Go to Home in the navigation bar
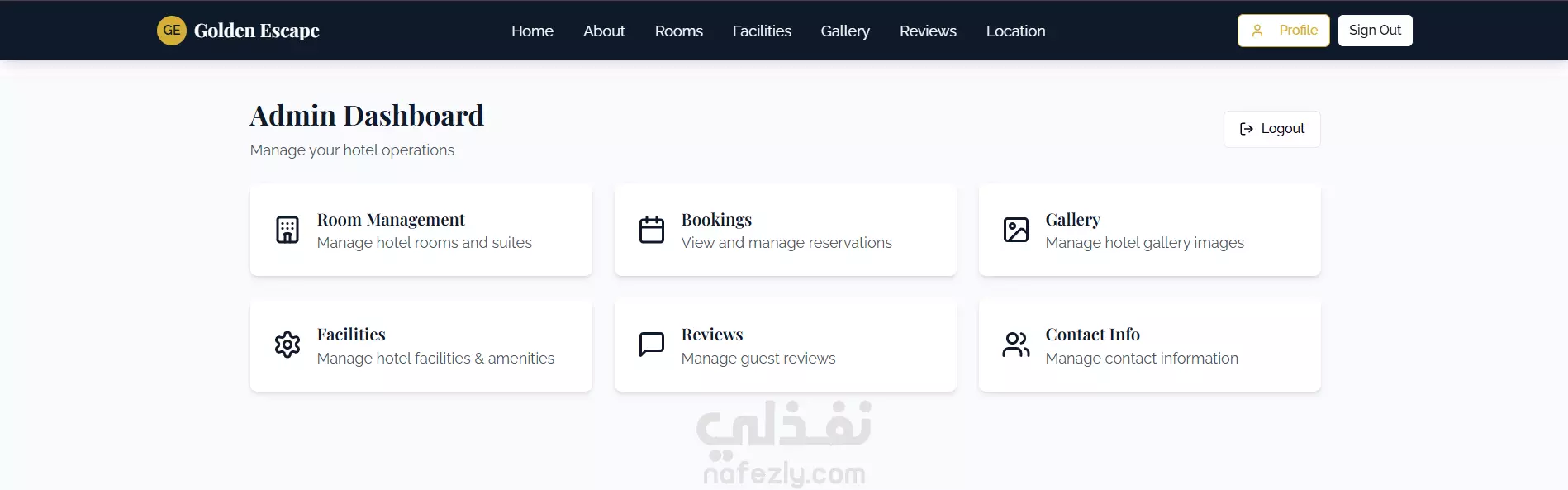 pos(532,31)
